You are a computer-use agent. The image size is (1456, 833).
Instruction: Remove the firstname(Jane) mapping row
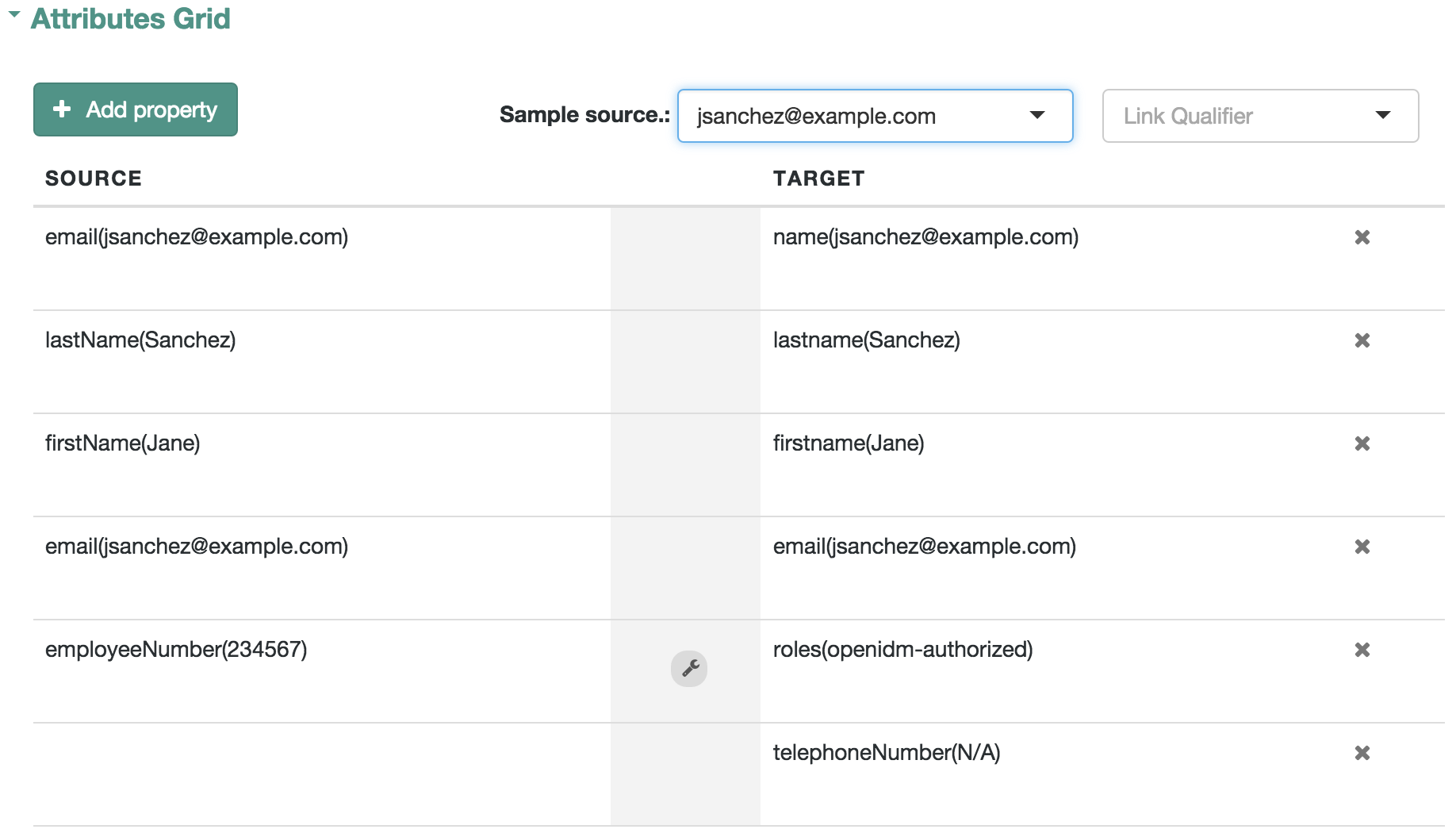click(x=1362, y=443)
